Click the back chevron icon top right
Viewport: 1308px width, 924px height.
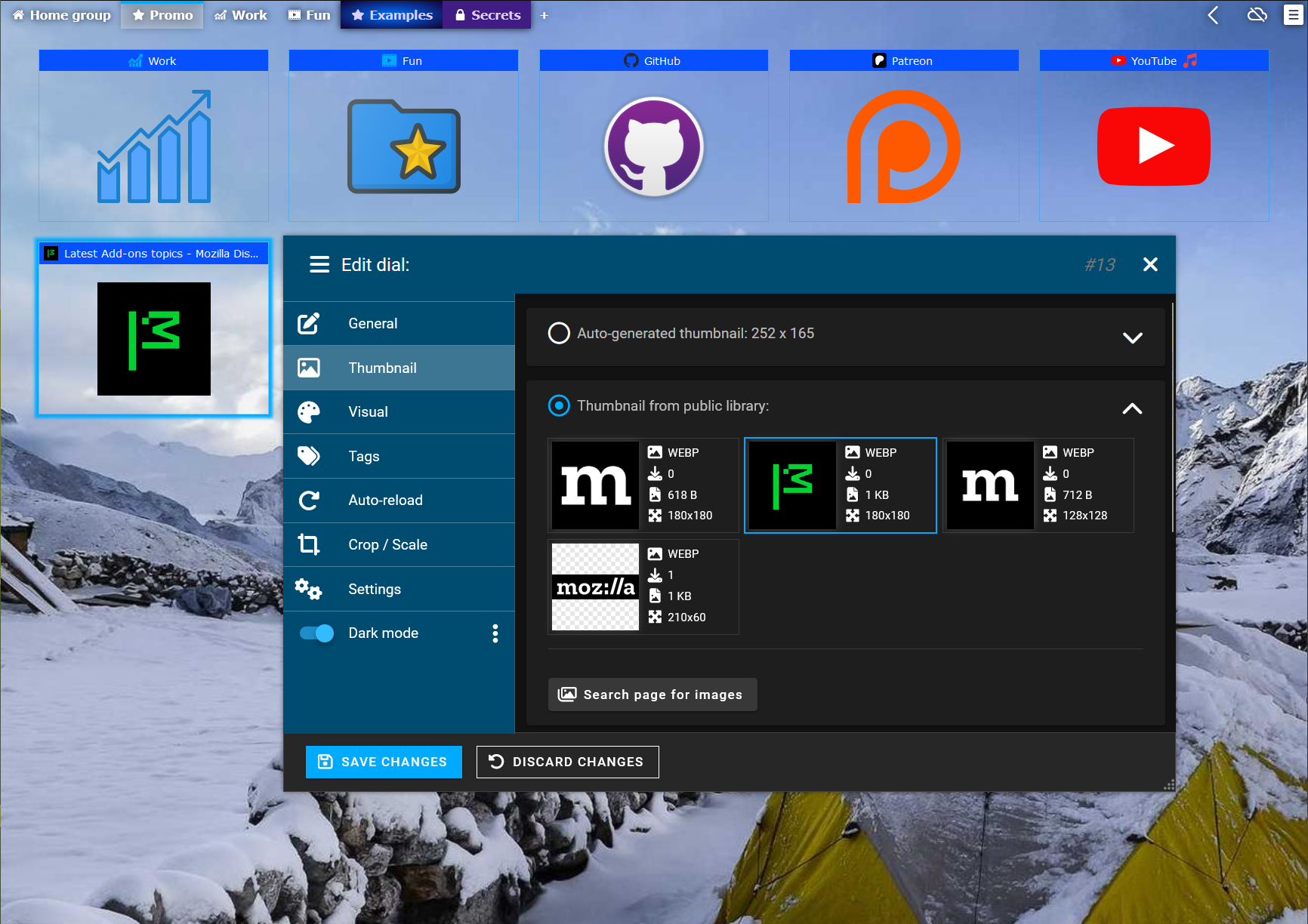tap(1213, 15)
